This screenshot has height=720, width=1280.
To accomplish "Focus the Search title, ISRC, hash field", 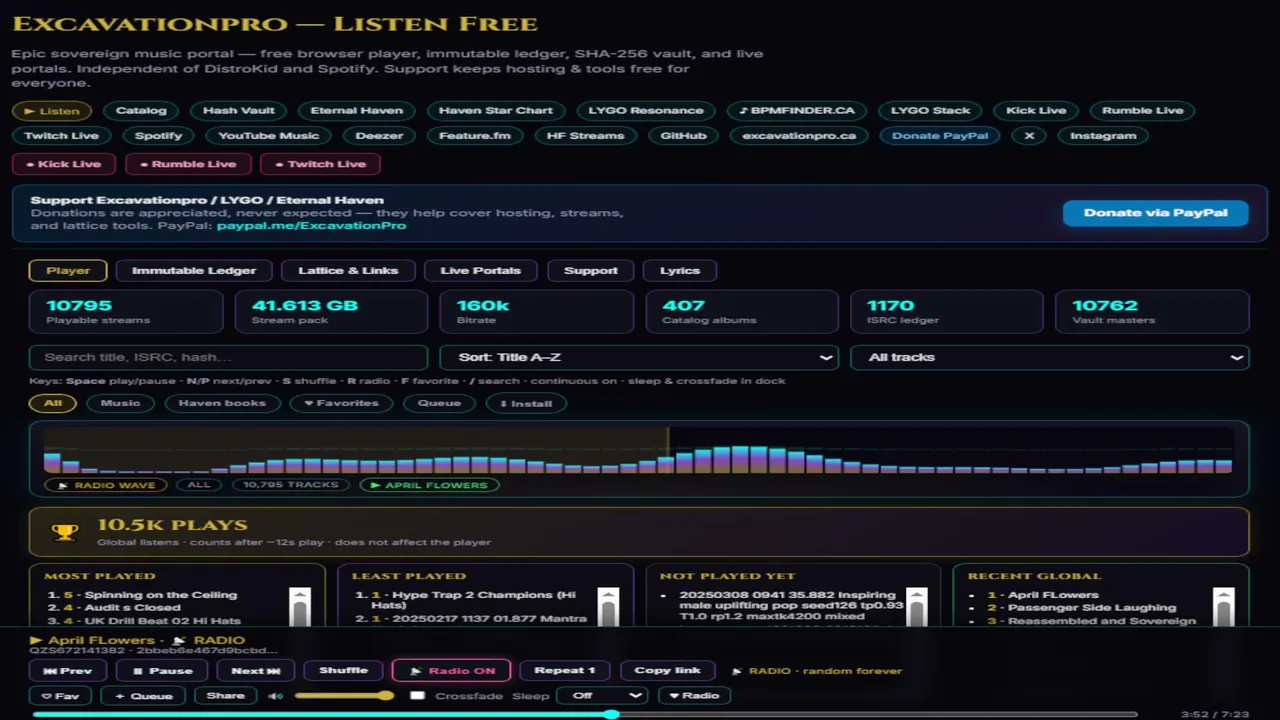I will click(x=229, y=357).
